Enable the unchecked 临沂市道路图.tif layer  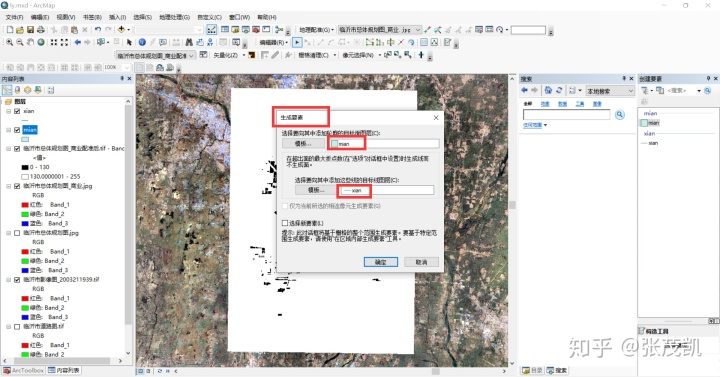(x=17, y=326)
